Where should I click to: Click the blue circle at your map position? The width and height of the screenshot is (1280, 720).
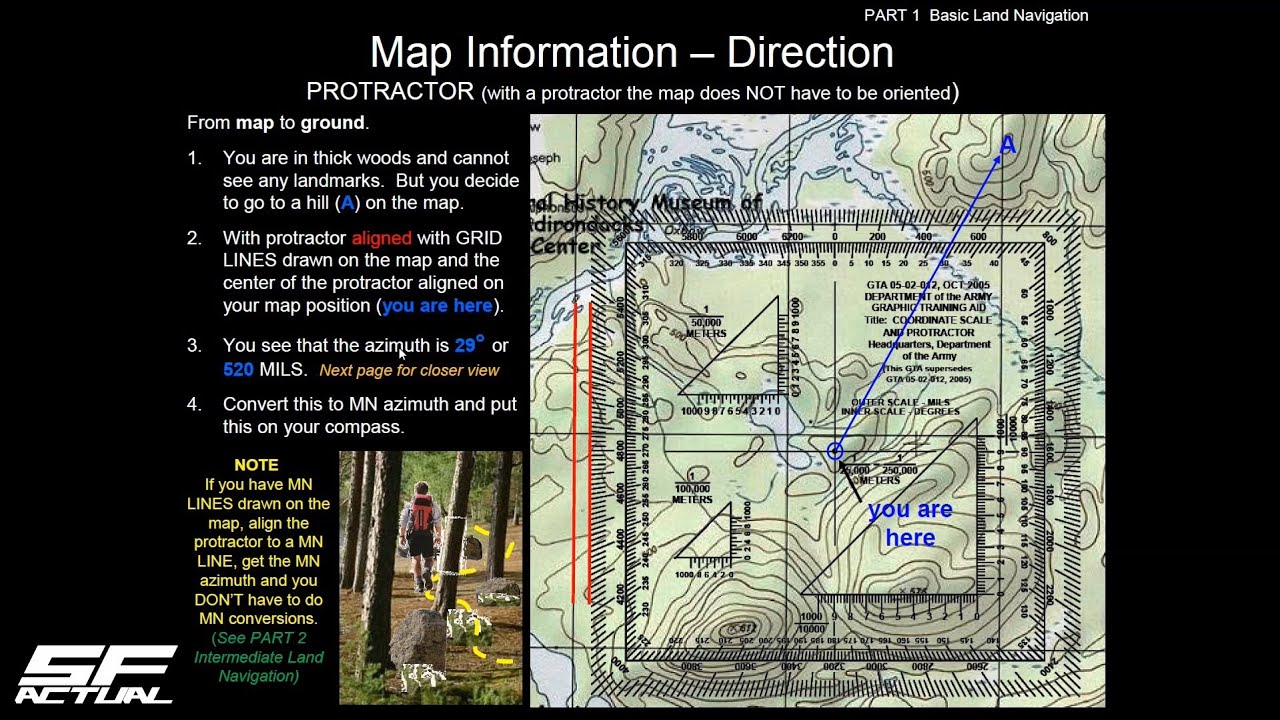(x=835, y=452)
